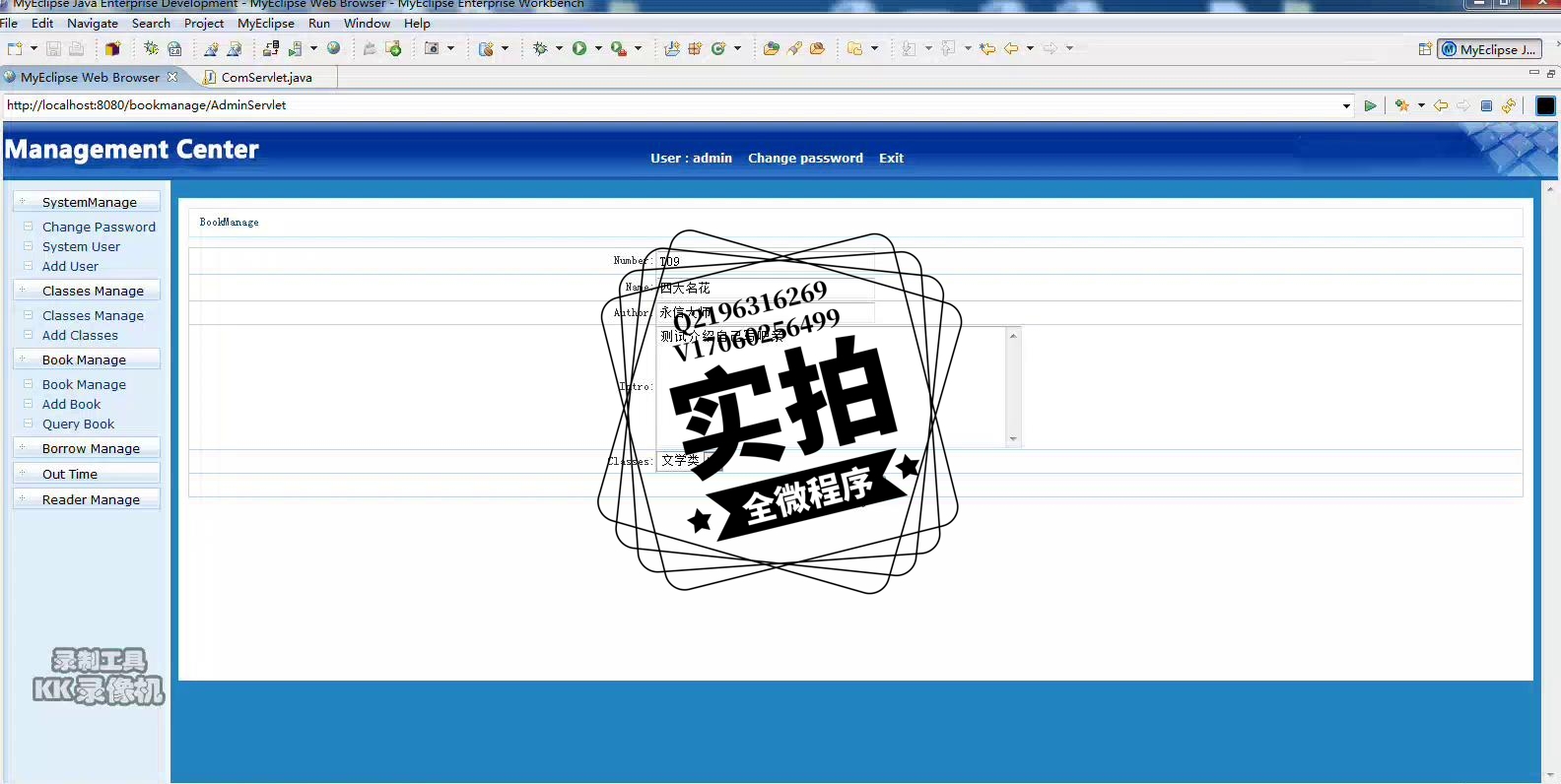
Task: Select MyEclipse Java perspective button
Action: point(1489,49)
